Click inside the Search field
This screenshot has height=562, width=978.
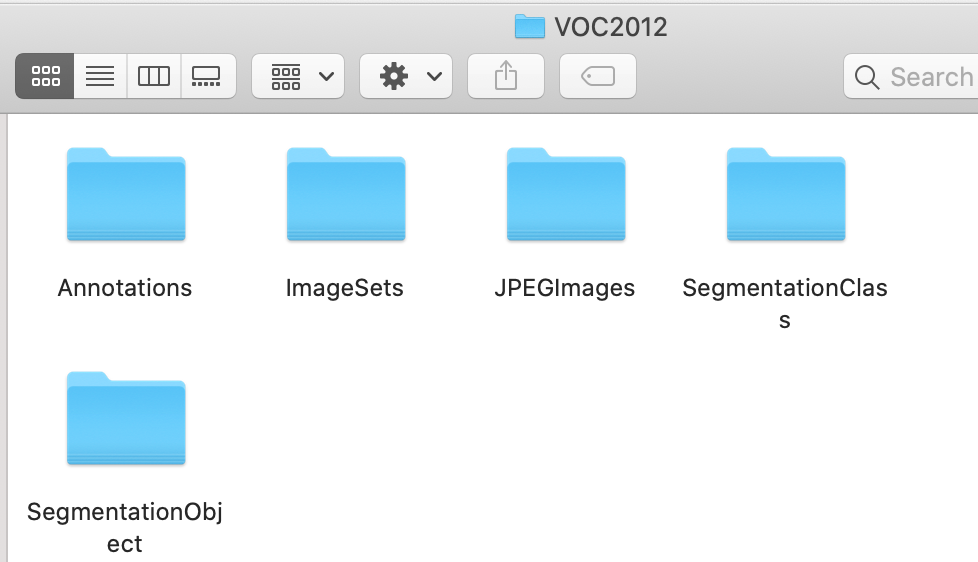[x=911, y=76]
